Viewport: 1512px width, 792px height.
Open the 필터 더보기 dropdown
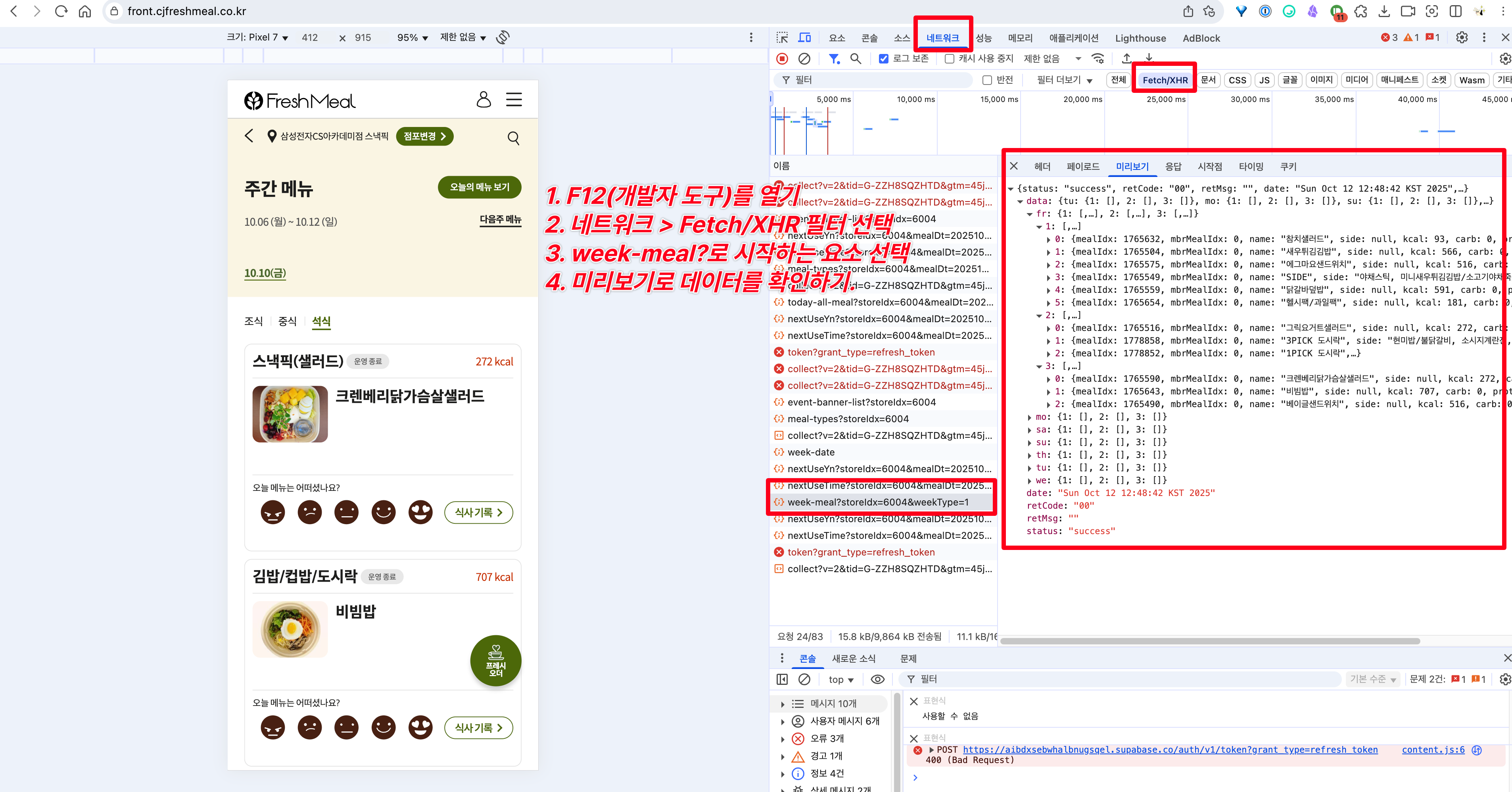coord(1064,81)
